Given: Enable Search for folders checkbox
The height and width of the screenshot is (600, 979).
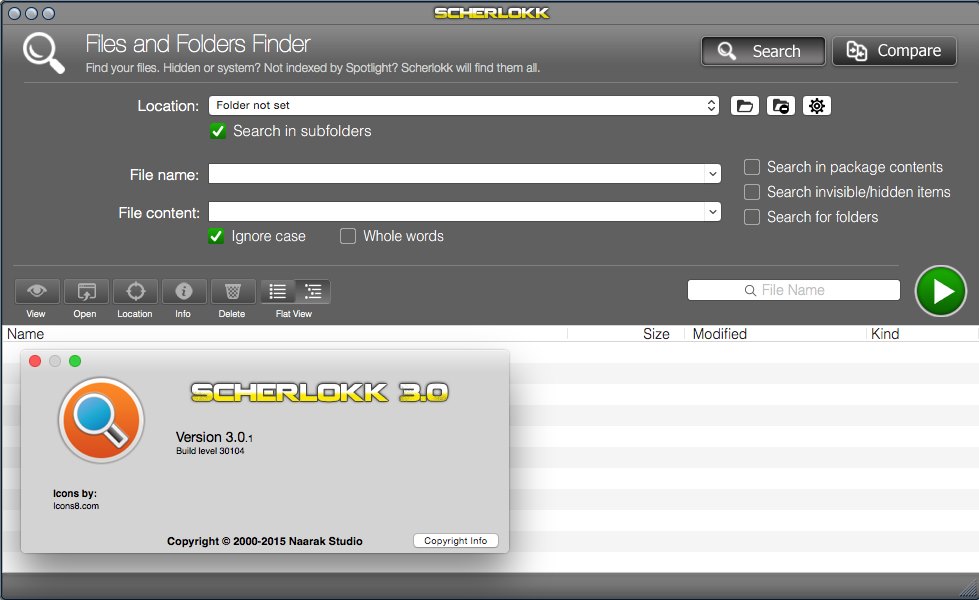Looking at the screenshot, I should click(752, 217).
